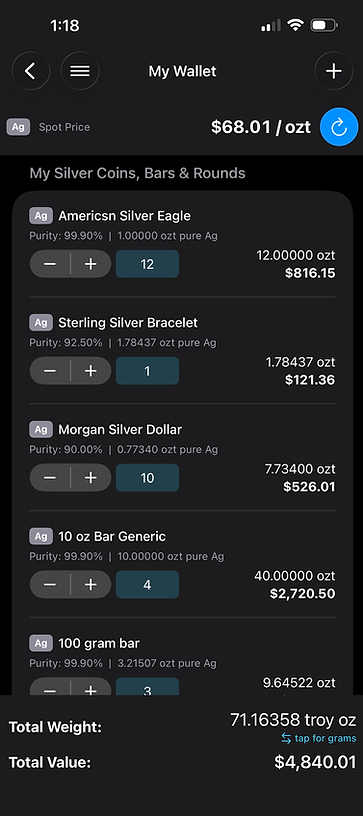This screenshot has width=363, height=816.
Task: Add a new item with plus icon
Action: pyautogui.click(x=333, y=71)
